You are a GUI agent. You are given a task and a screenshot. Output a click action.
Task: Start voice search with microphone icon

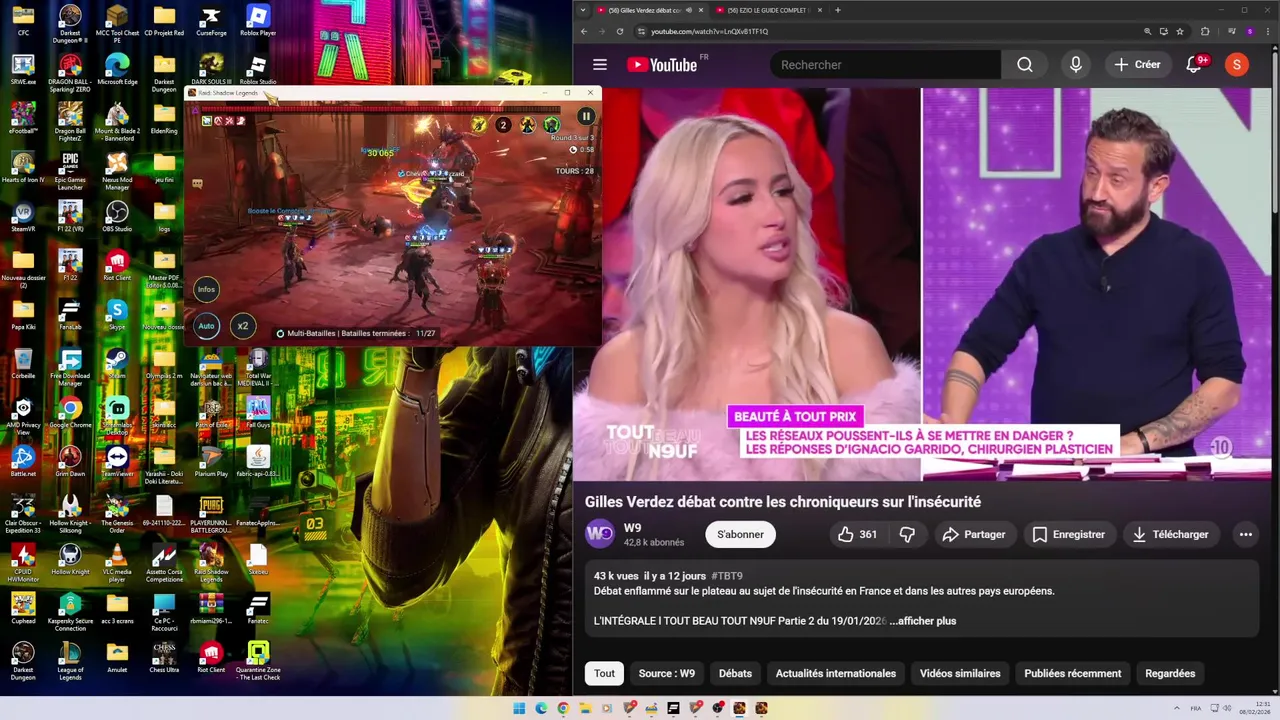[1076, 65]
